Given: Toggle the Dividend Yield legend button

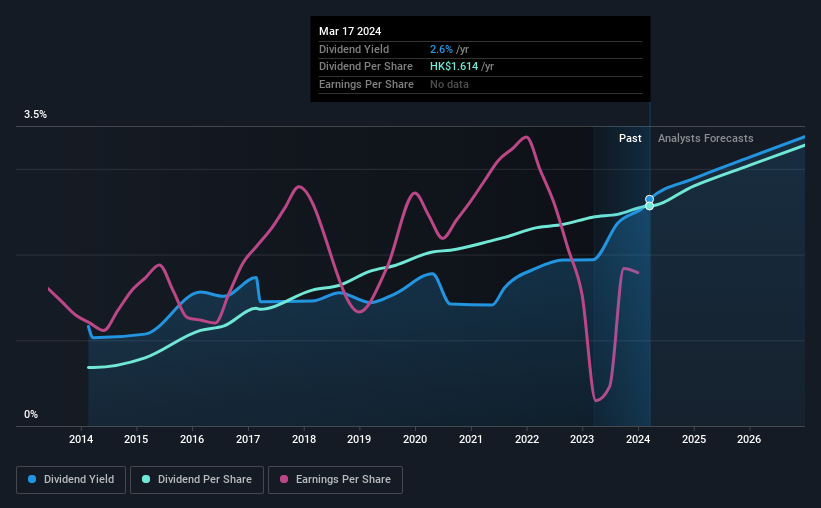Looking at the screenshot, I should click(71, 480).
